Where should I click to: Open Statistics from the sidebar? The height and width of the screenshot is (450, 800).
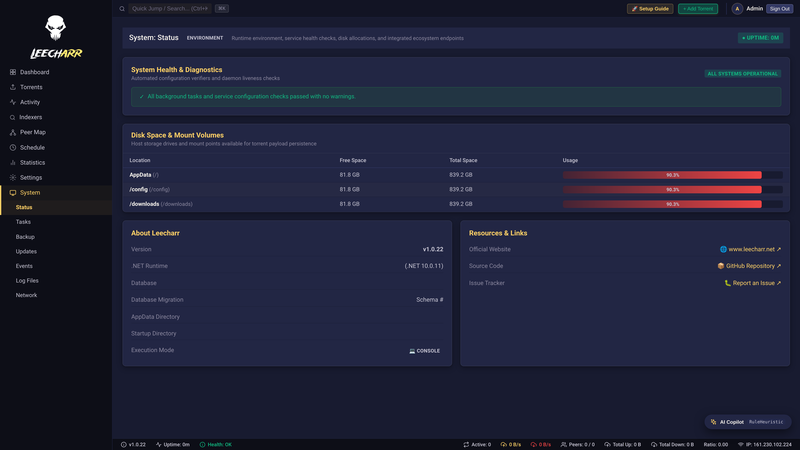56,162
